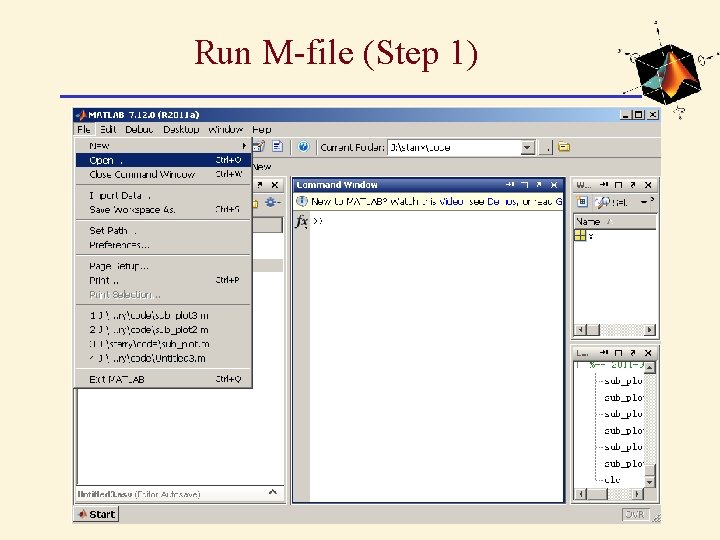Click the Profiler document toolbar icon
Image resolution: width=720 pixels, height=540 pixels.
tap(277, 146)
